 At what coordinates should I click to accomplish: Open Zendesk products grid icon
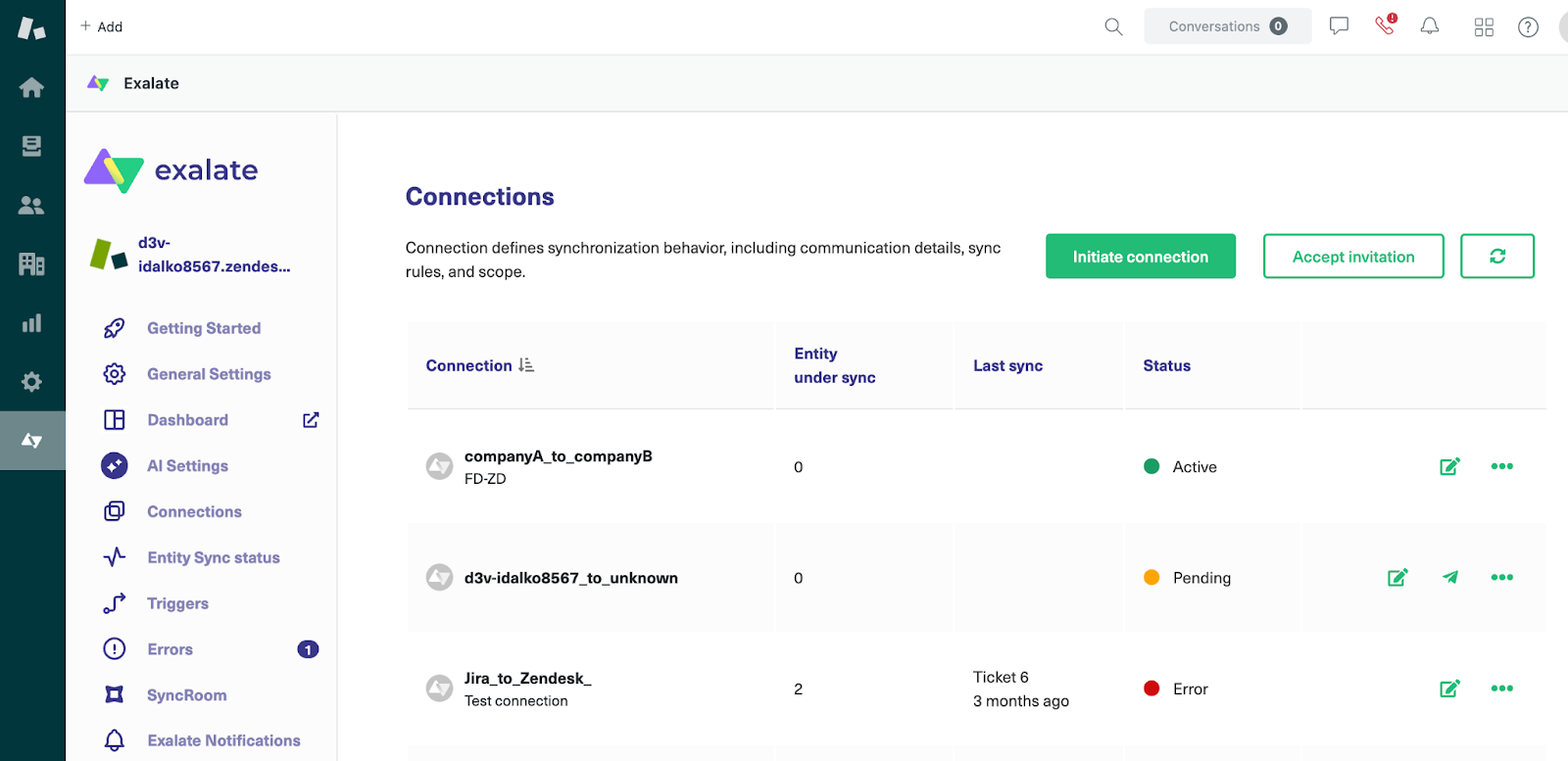[1484, 26]
